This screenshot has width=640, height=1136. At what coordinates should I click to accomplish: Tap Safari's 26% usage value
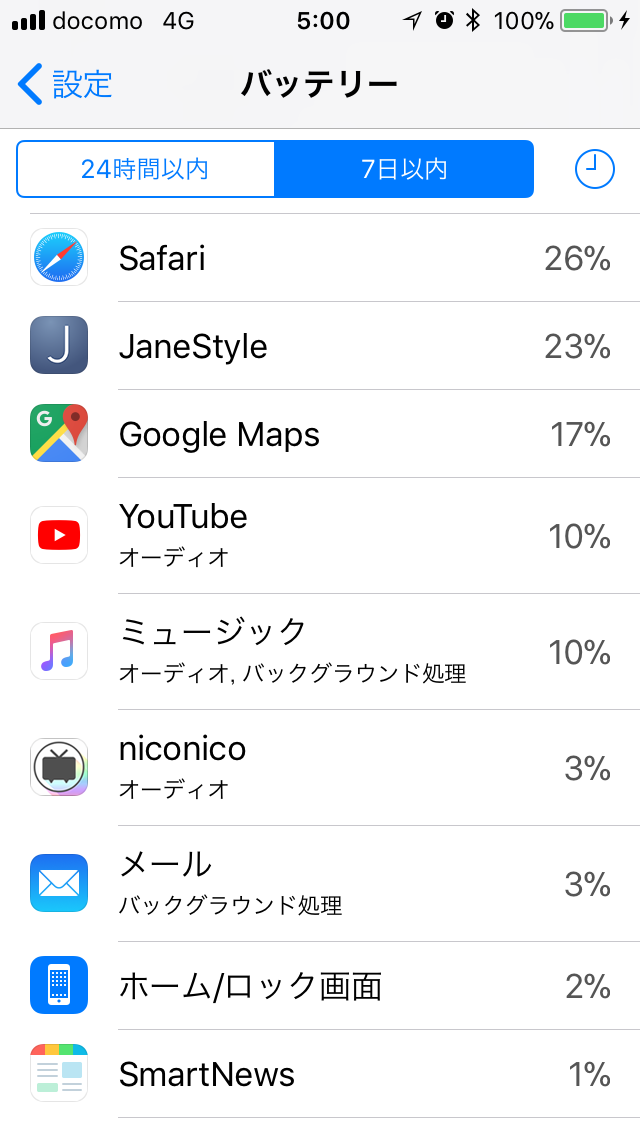(x=577, y=259)
